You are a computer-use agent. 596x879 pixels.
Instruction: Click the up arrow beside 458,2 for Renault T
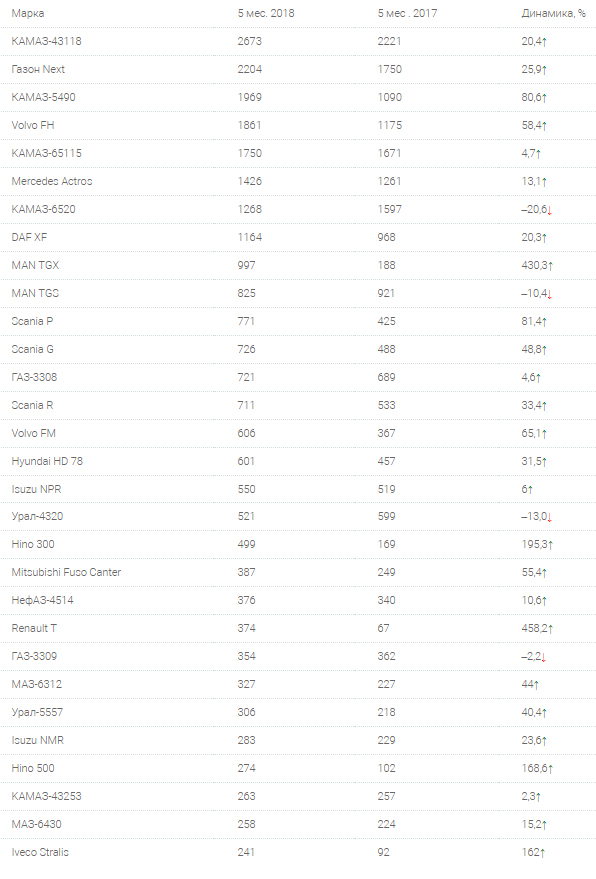tap(551, 629)
